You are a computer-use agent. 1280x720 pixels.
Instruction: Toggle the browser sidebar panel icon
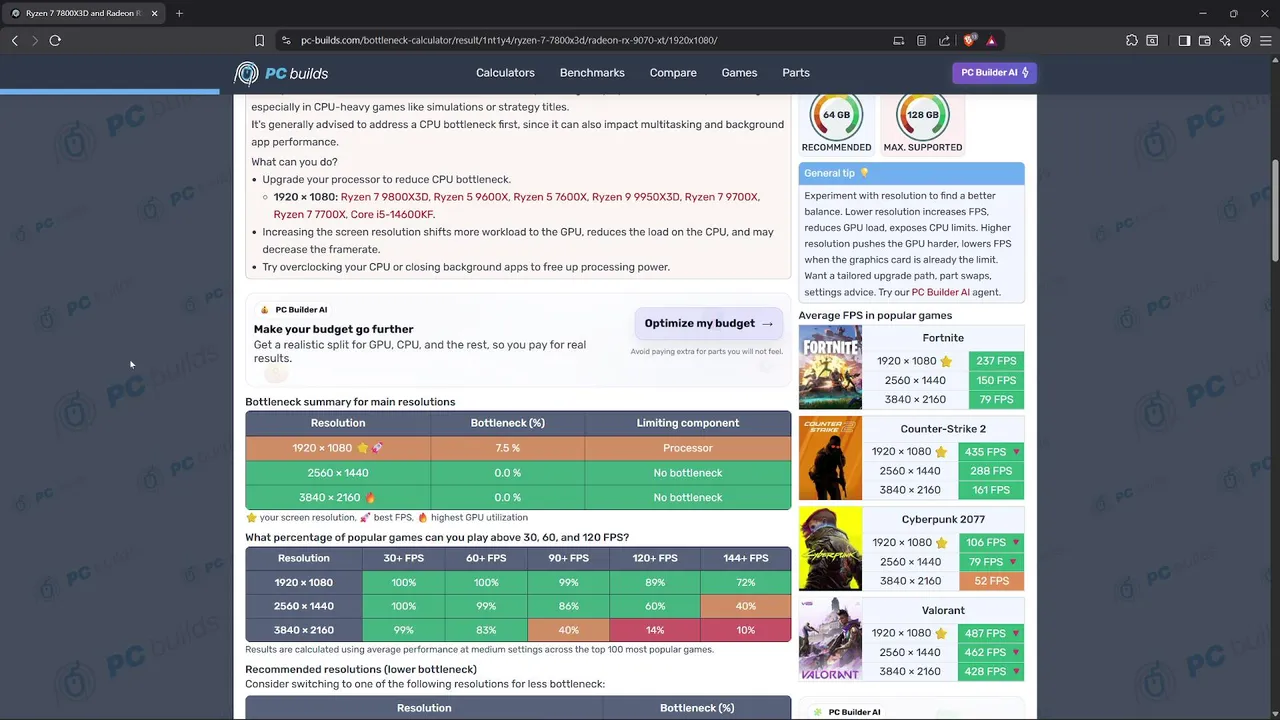pyautogui.click(x=1184, y=40)
